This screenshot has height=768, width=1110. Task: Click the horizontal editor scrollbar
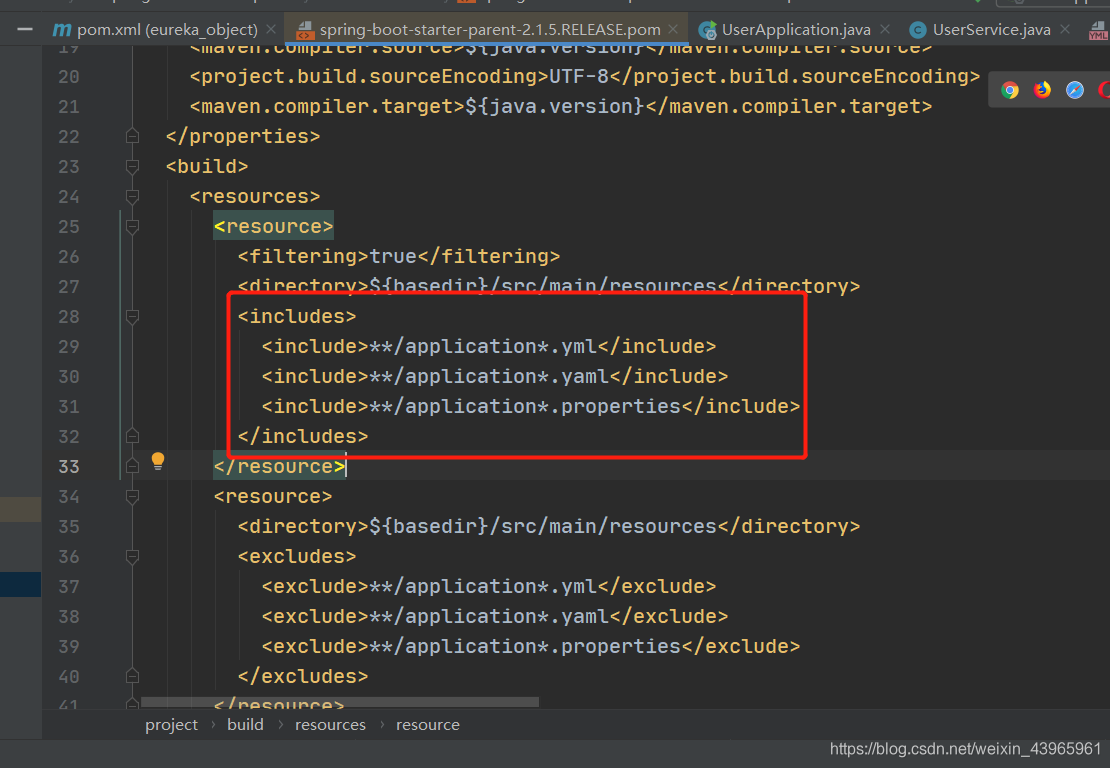(x=340, y=702)
